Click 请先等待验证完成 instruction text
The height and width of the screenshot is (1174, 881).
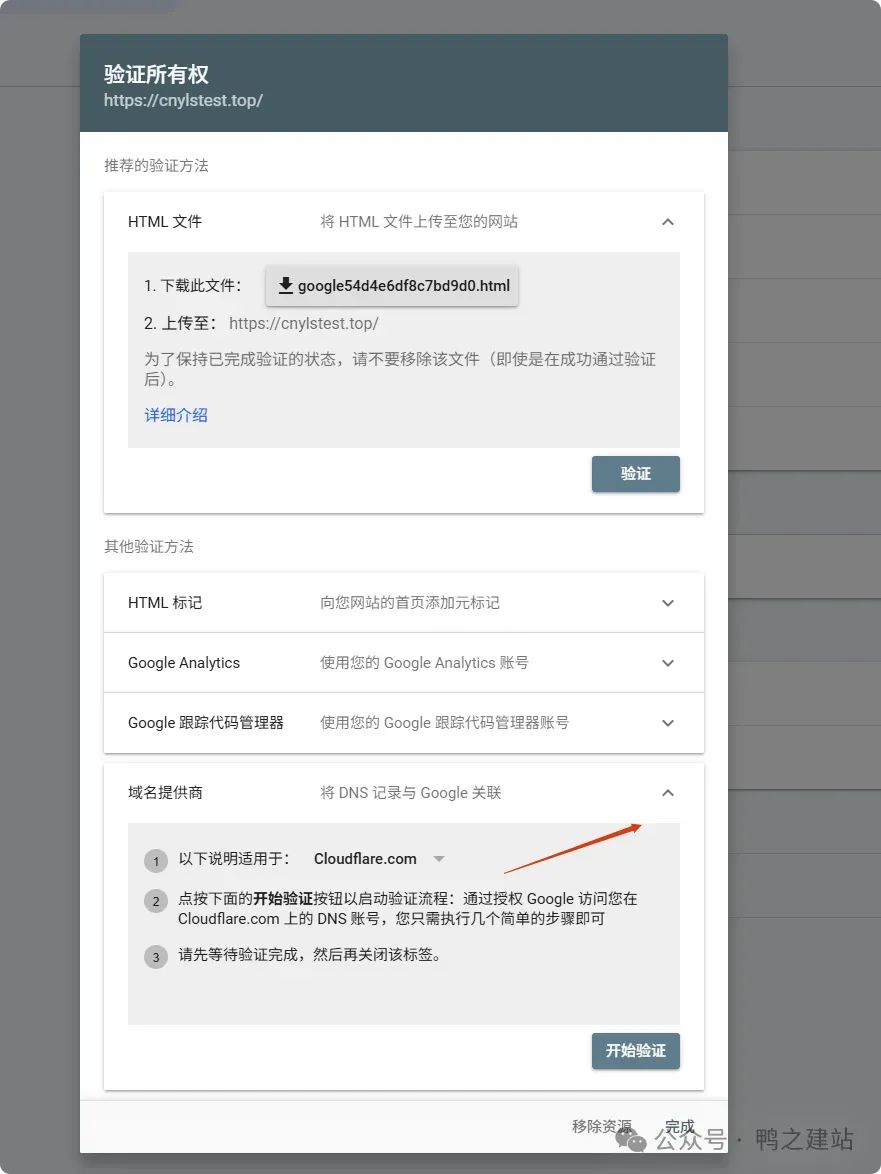309,955
